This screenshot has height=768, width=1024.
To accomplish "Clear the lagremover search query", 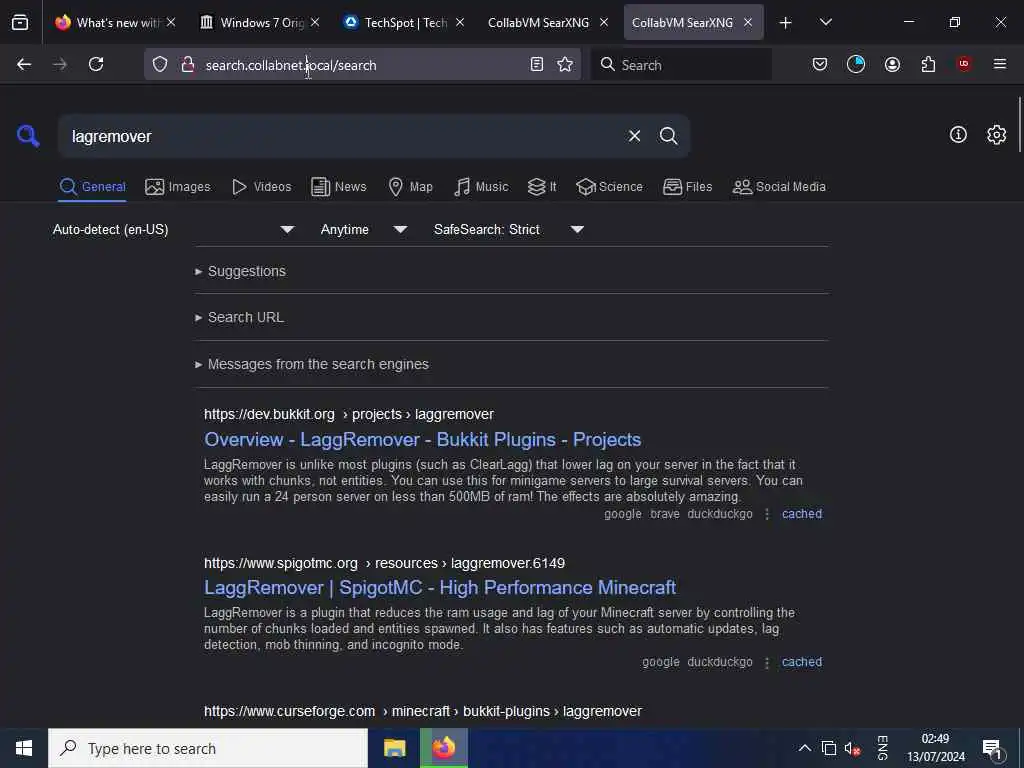I will click(x=634, y=136).
